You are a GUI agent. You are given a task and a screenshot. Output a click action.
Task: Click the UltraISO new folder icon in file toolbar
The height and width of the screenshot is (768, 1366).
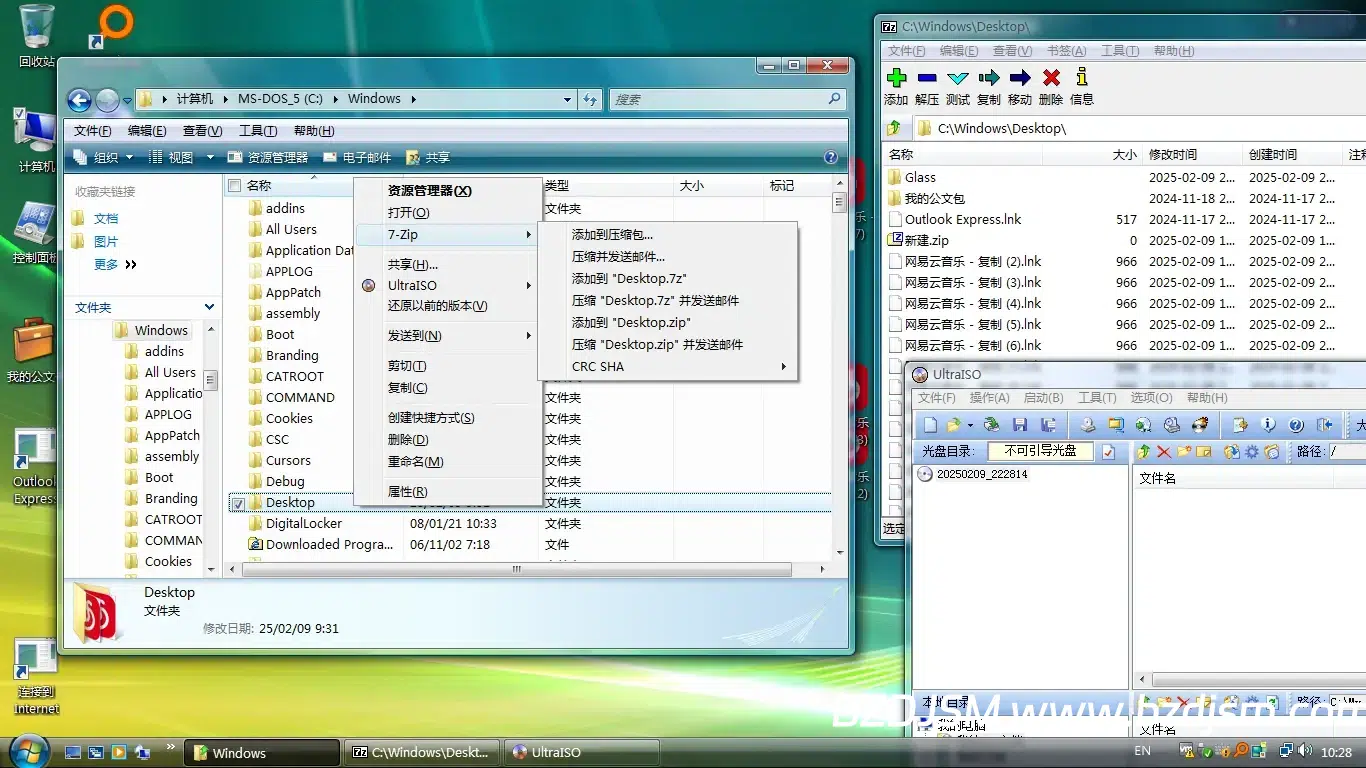(x=1184, y=452)
